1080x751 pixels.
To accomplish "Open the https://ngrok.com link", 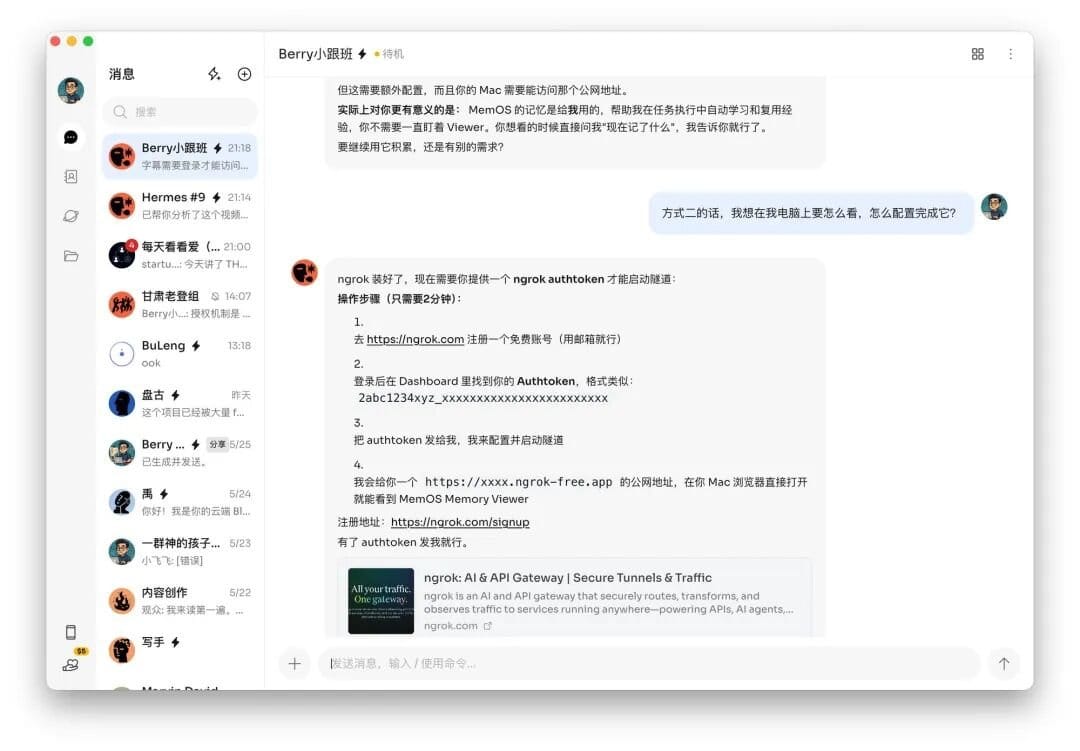I will (x=415, y=339).
